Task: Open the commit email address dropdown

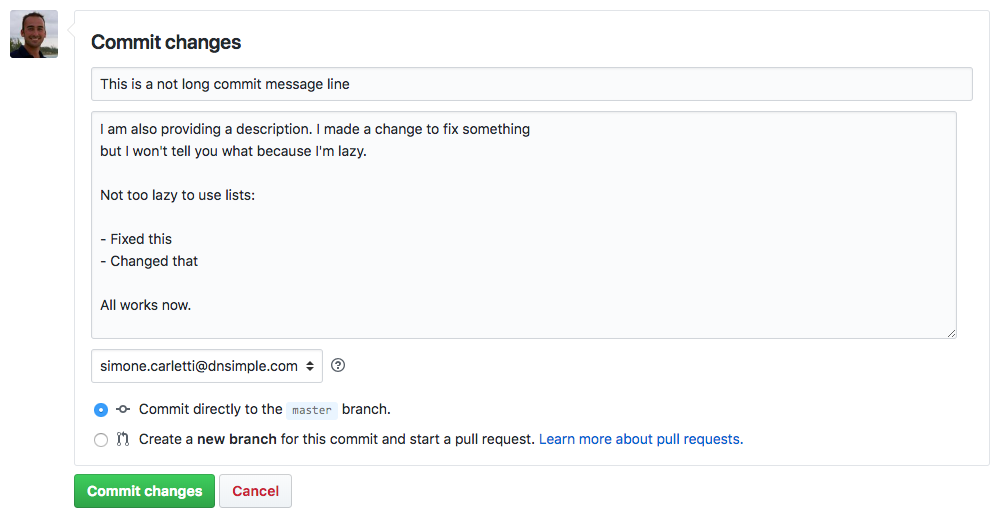Action: tap(206, 366)
